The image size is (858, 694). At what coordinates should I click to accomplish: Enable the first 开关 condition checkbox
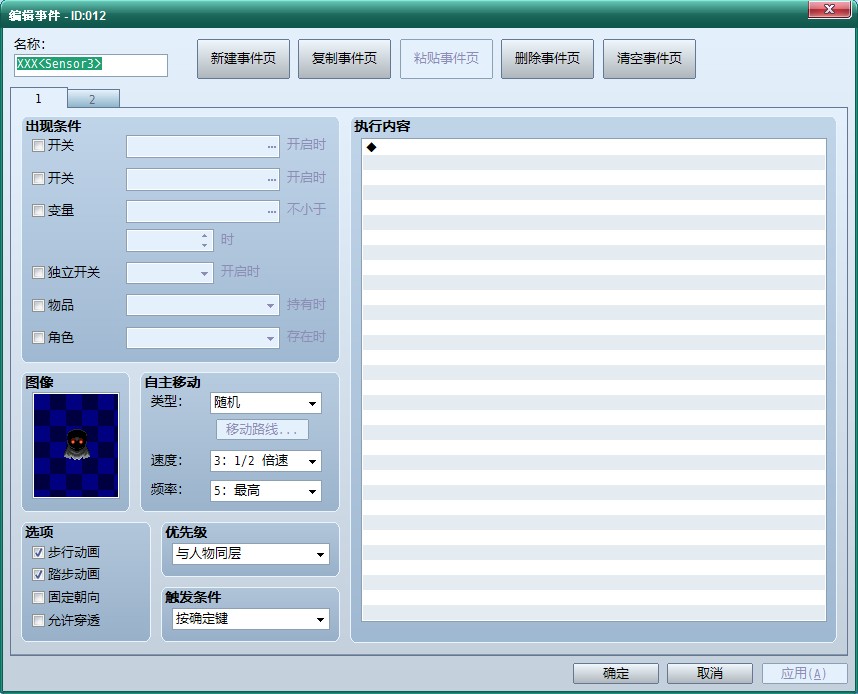[38, 146]
